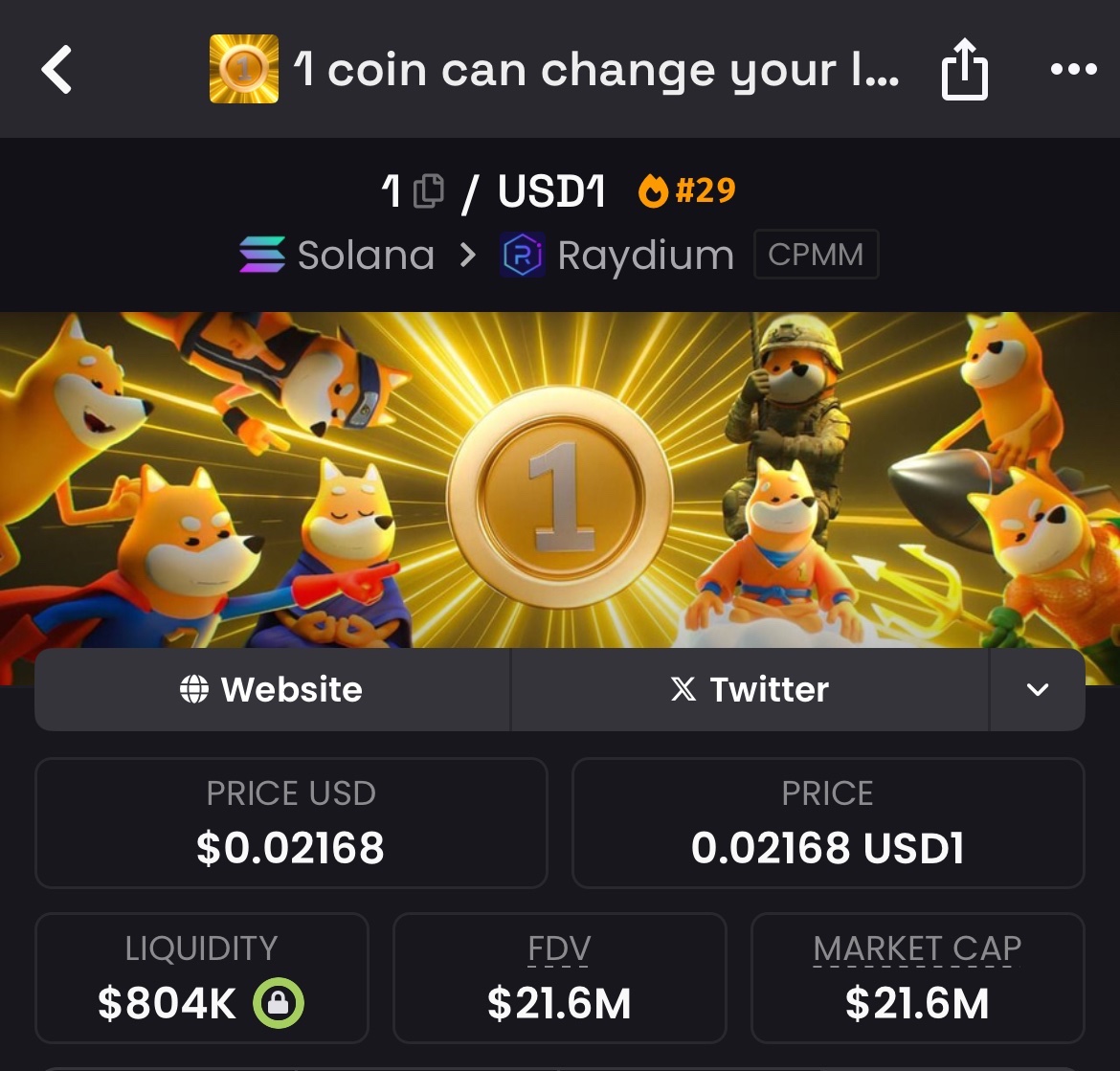Tap the token banner image

click(x=560, y=480)
